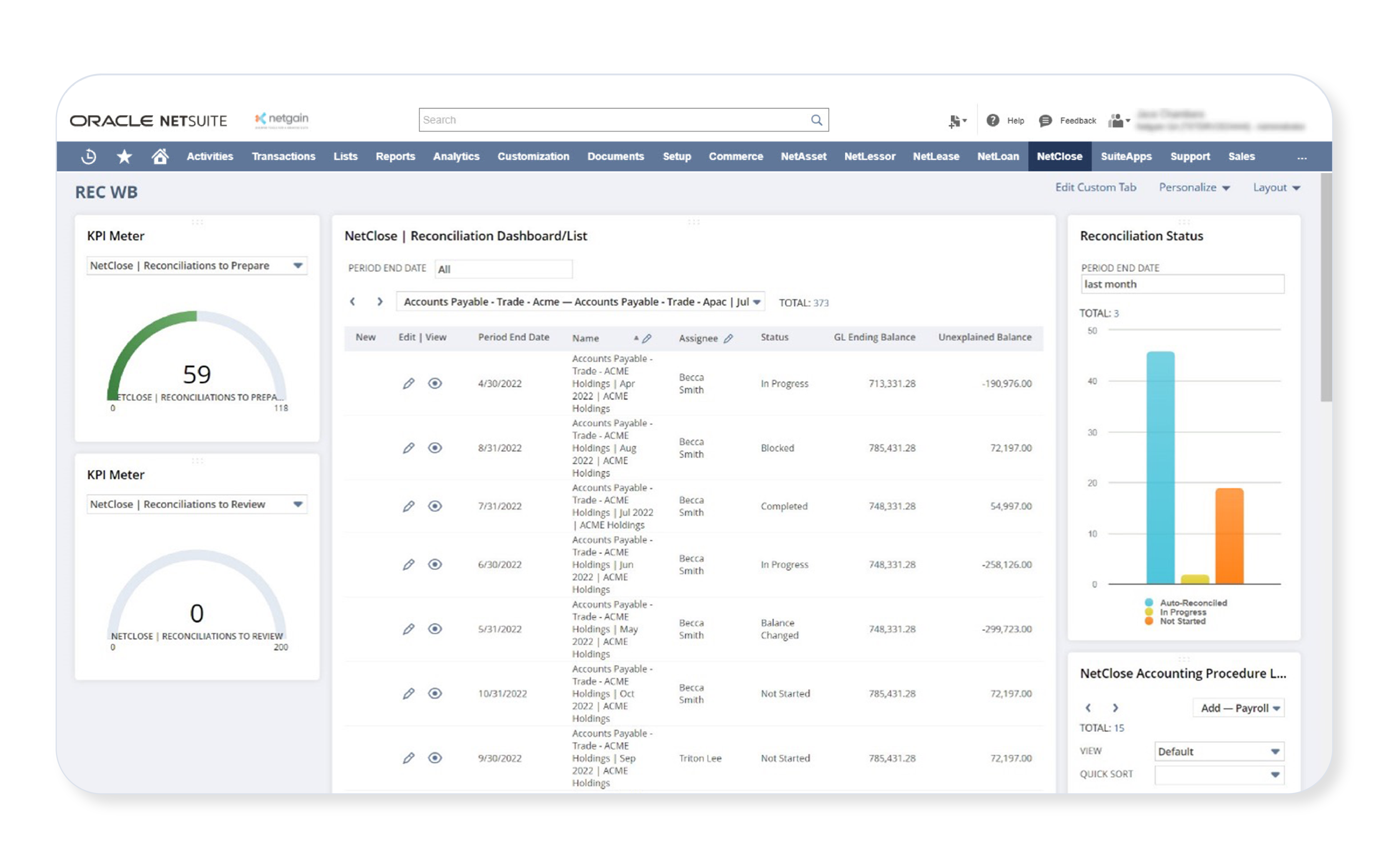Edit the 4/30/2022 reconciliation with pencil icon
The width and height of the screenshot is (1389, 868).
coord(408,384)
